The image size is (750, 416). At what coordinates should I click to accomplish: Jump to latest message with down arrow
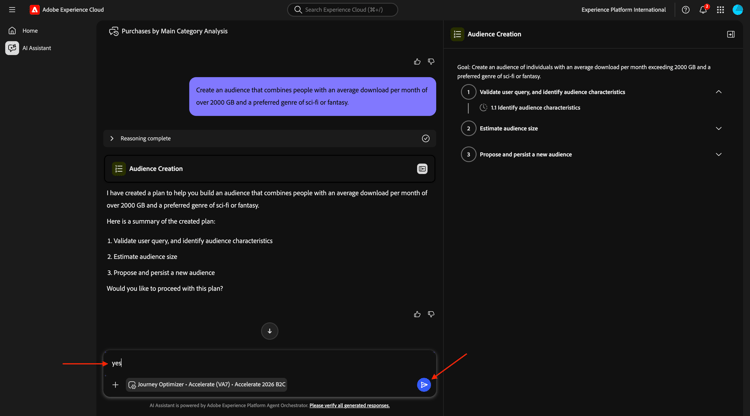[270, 331]
